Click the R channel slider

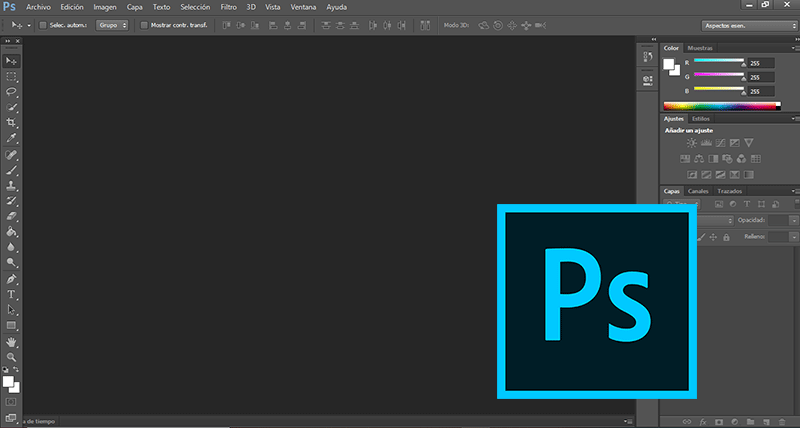click(719, 61)
